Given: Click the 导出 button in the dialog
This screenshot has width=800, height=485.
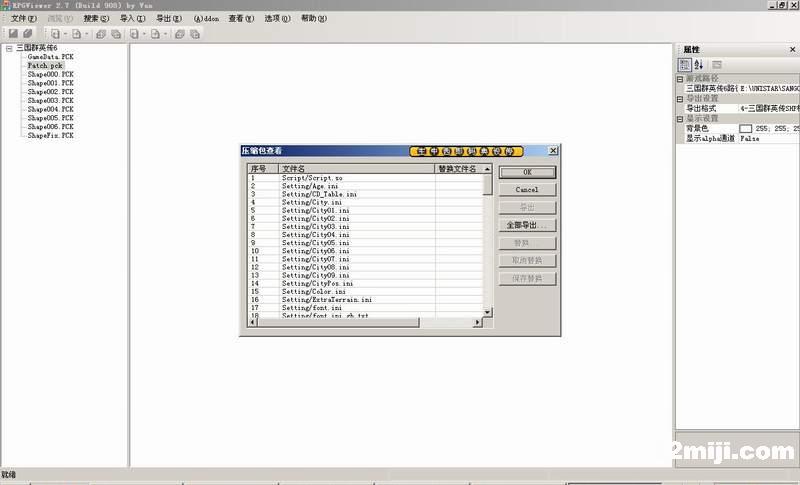Looking at the screenshot, I should (528, 208).
